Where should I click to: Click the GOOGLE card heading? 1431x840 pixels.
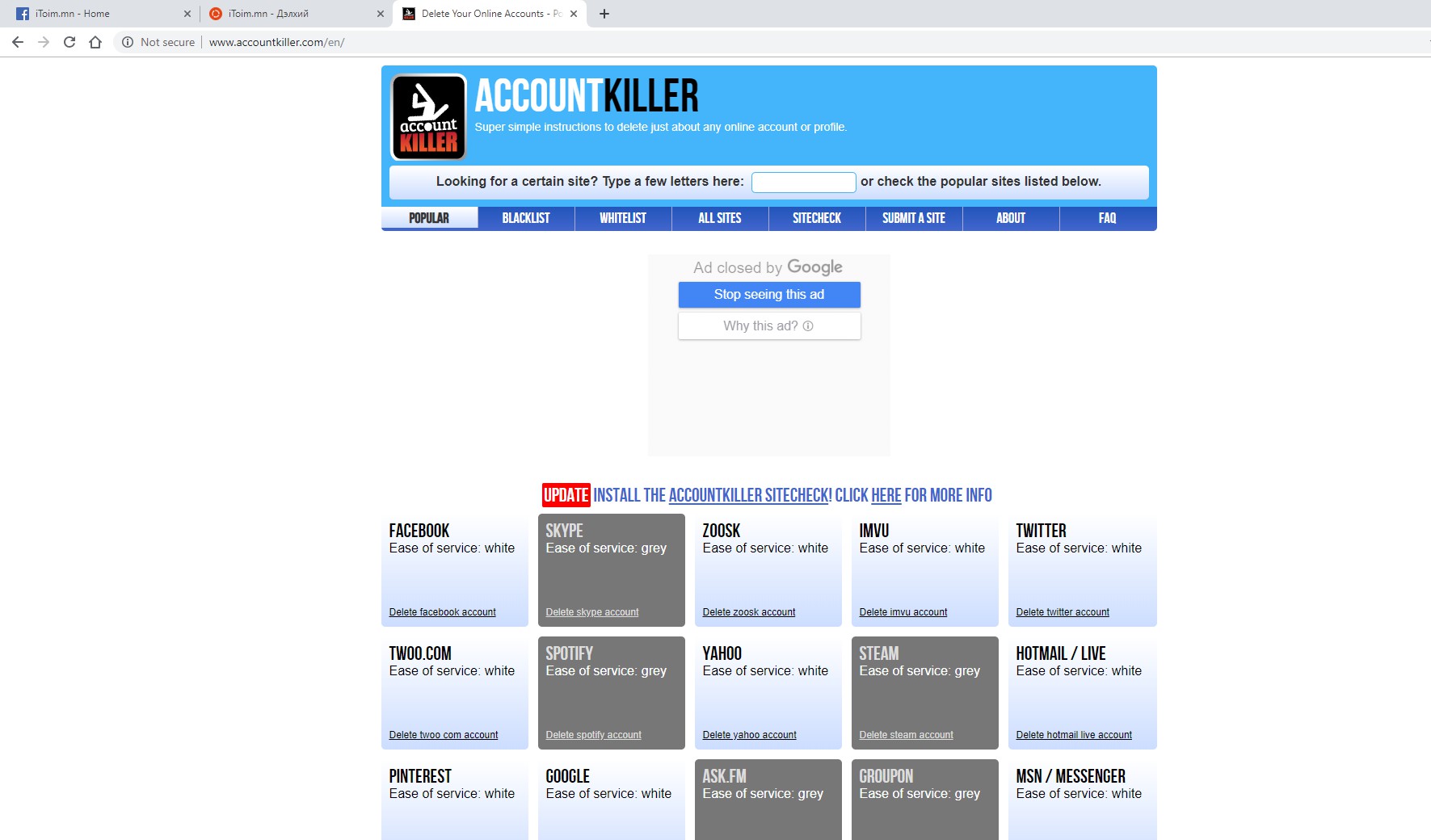(567, 776)
